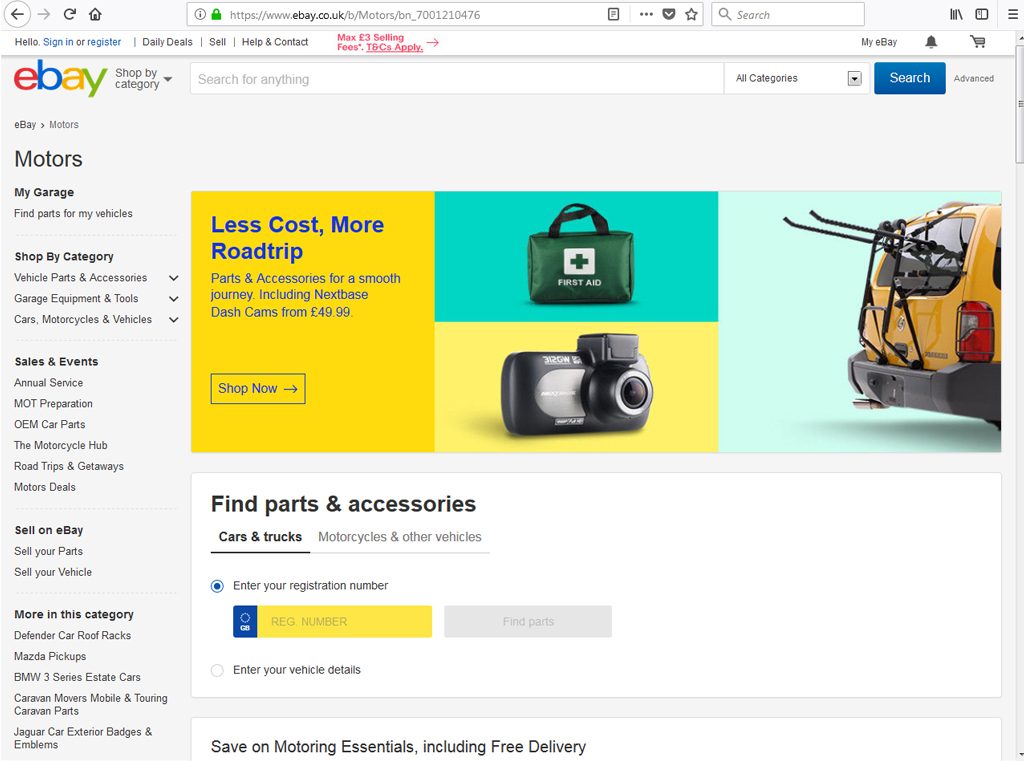Click the green padlock security icon
The height and width of the screenshot is (761, 1024).
click(x=216, y=14)
